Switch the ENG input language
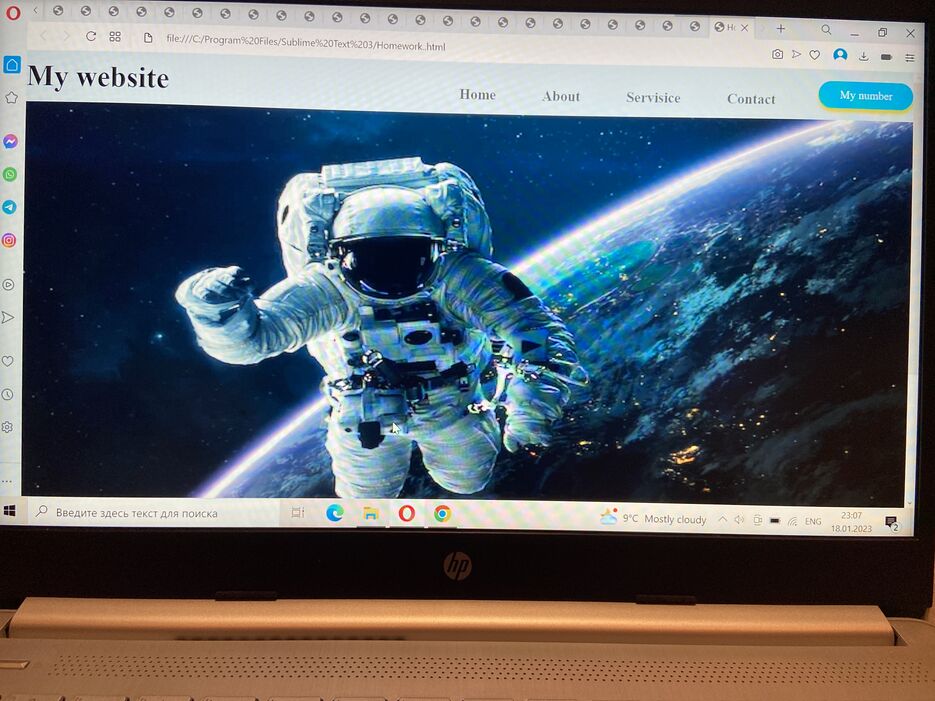This screenshot has height=701, width=935. pos(813,521)
